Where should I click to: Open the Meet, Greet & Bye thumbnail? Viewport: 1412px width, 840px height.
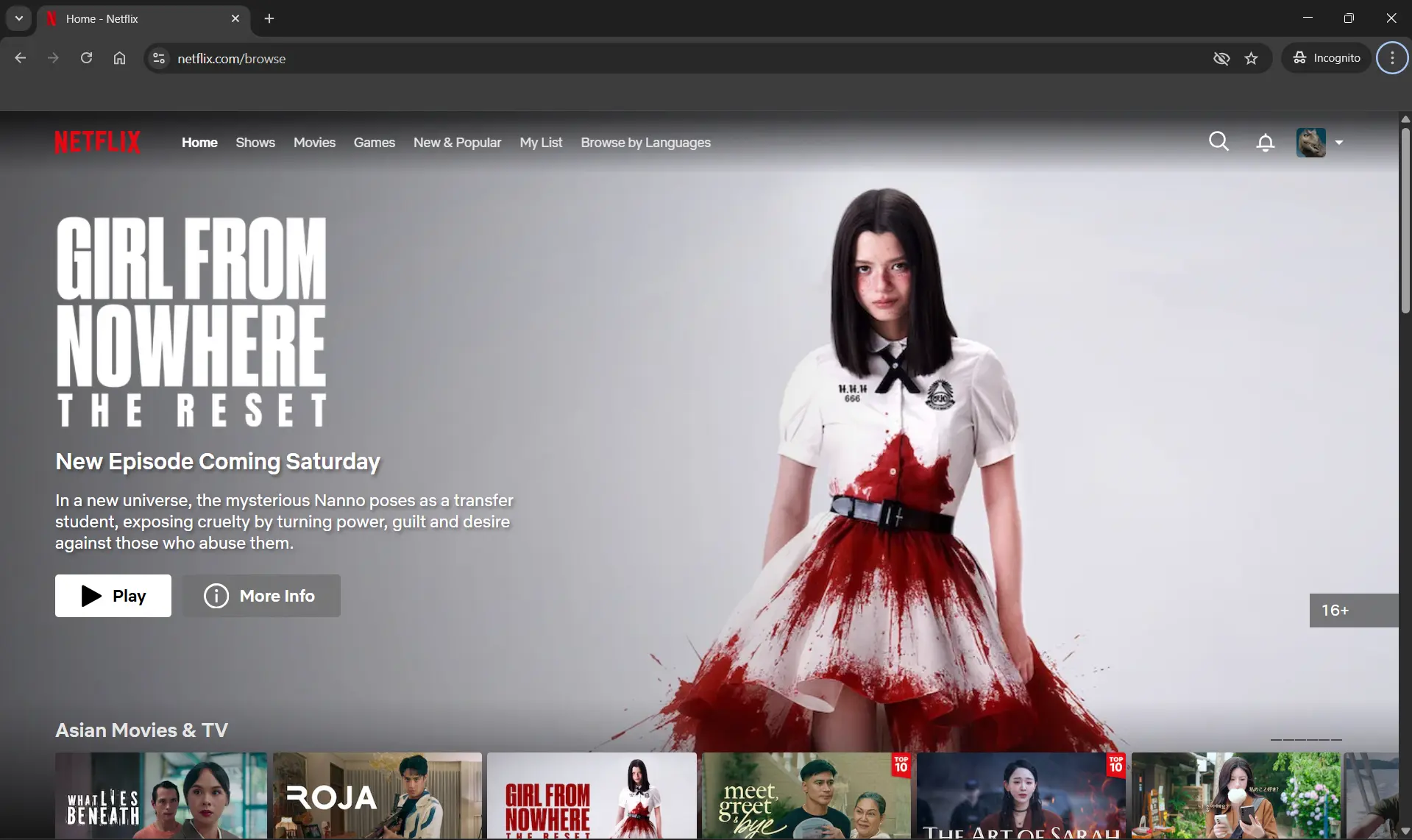point(806,796)
